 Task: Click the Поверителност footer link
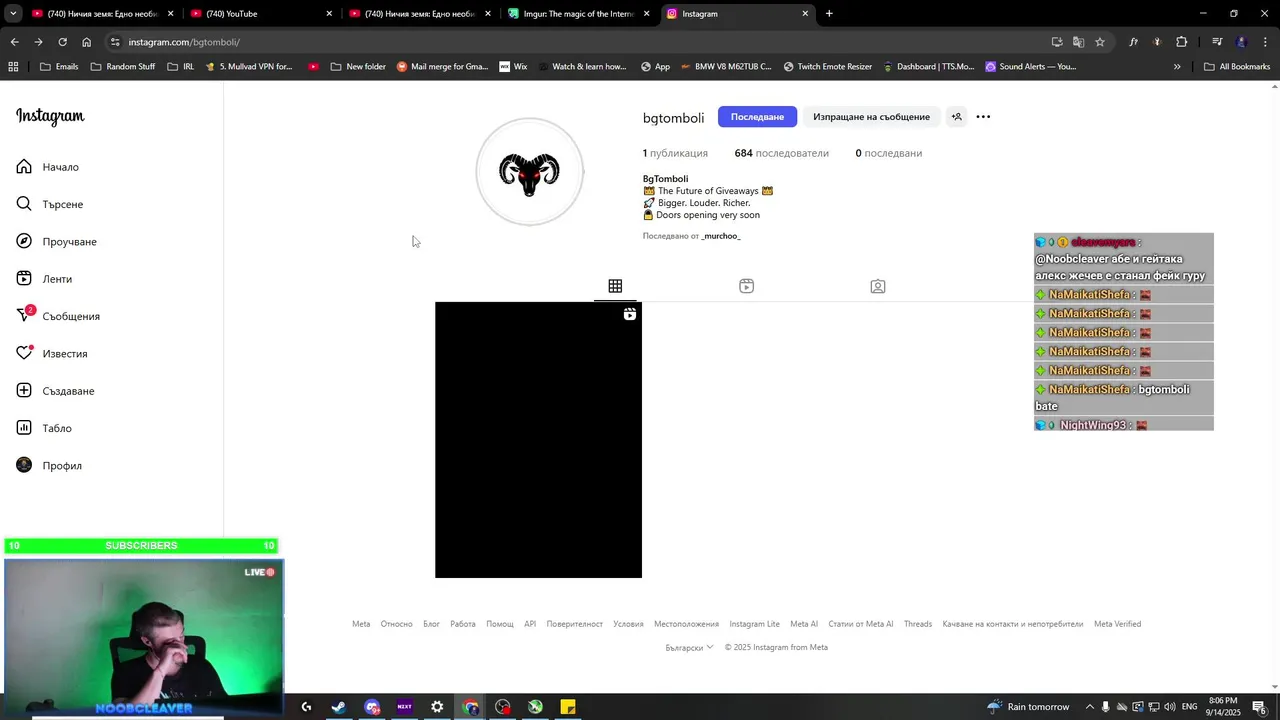[x=574, y=624]
